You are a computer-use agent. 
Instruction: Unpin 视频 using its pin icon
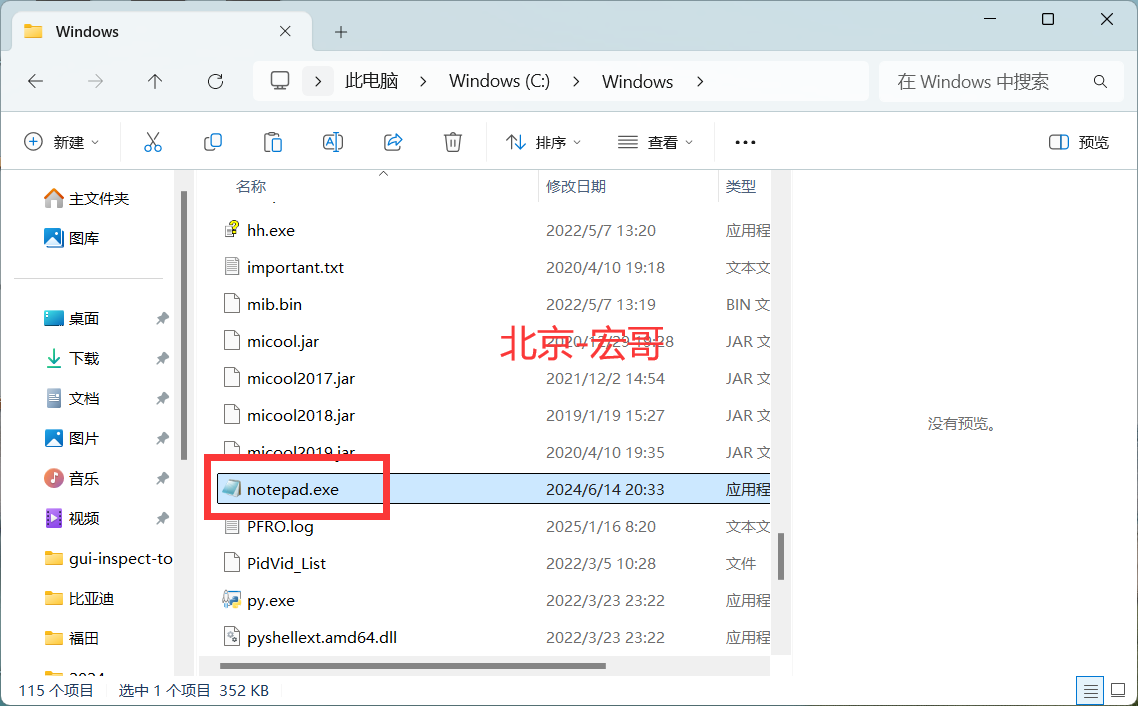163,518
